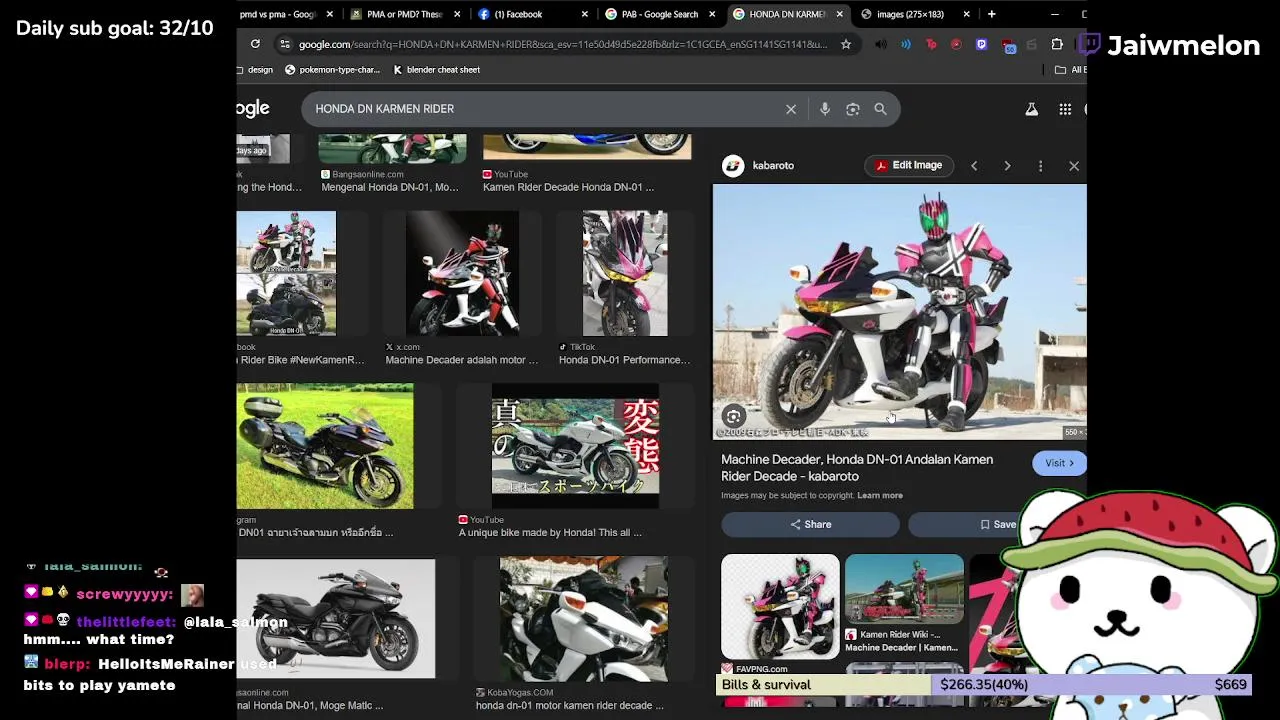This screenshot has height=720, width=1280.
Task: Open three-dot options in image preview
Action: (x=1040, y=166)
